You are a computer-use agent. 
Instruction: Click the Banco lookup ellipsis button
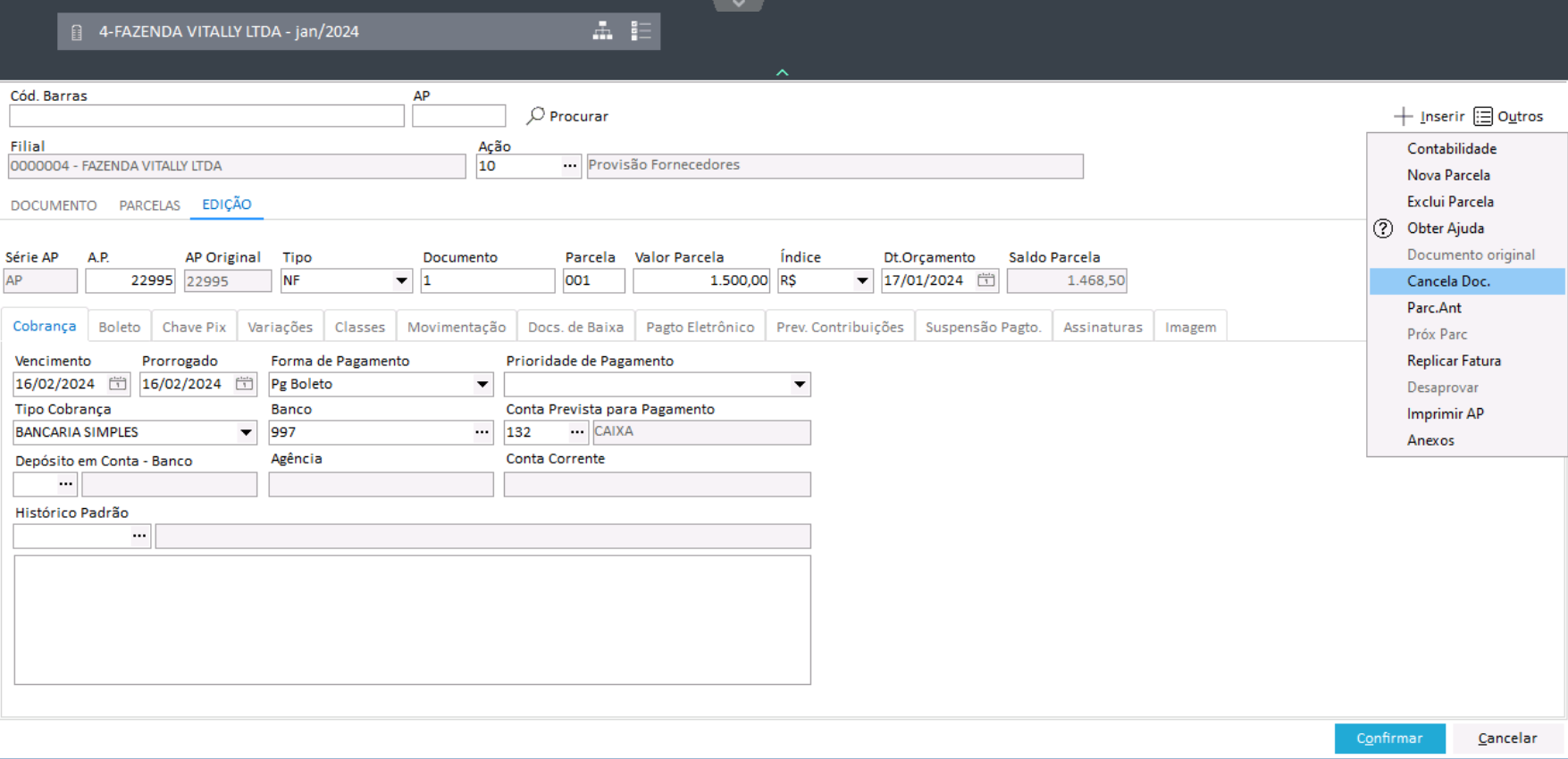tap(482, 432)
